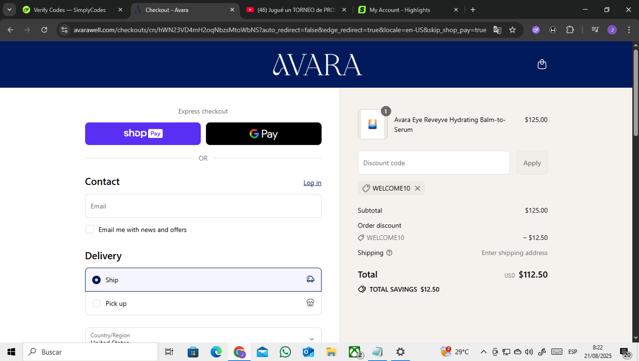
Task: Click the store icon in Pick up option
Action: point(310,302)
